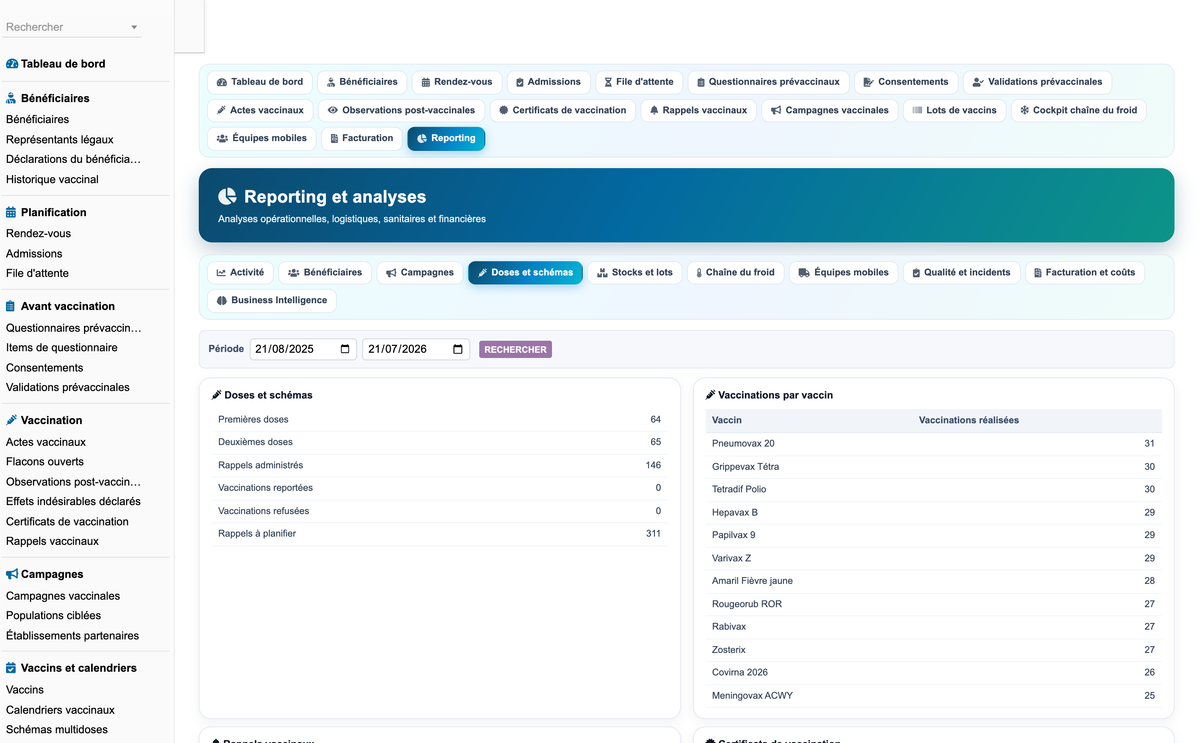
Task: Click the syringe icon beside Vaccinations par vaccin
Action: (x=710, y=395)
